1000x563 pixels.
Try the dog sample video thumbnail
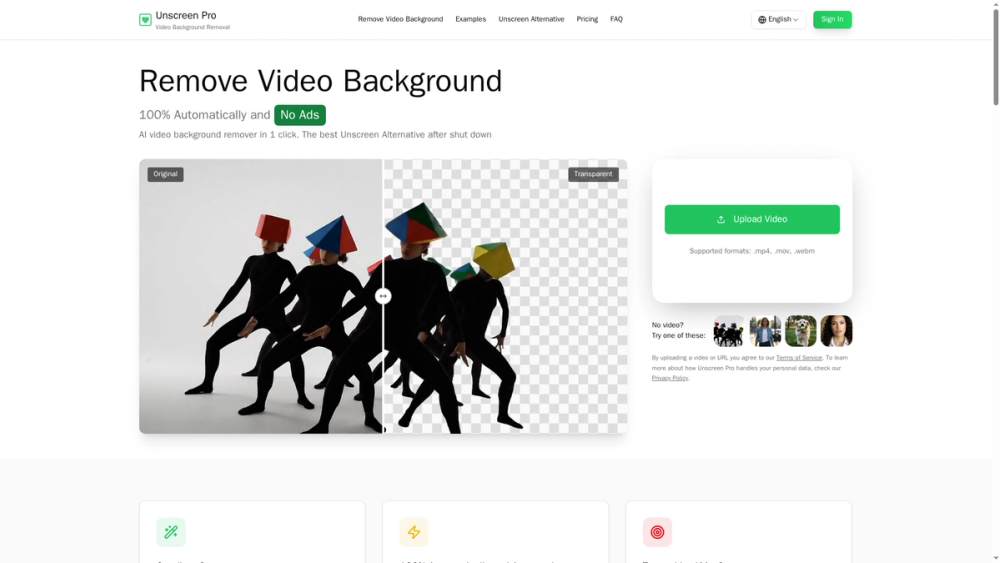point(800,331)
